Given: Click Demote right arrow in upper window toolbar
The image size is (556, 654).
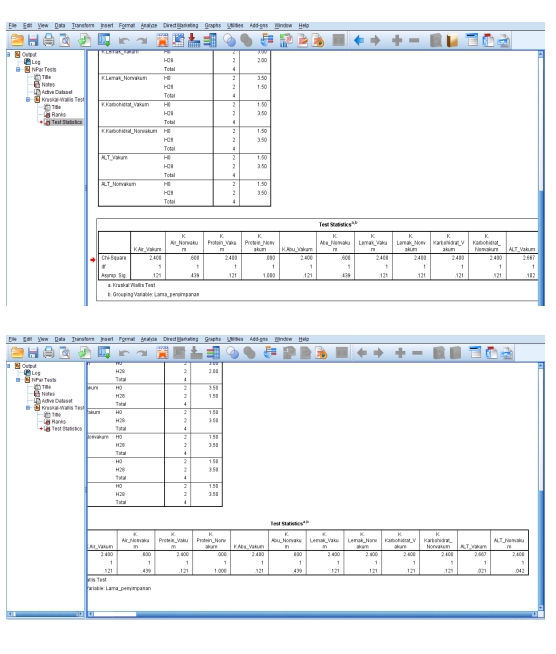Looking at the screenshot, I should pyautogui.click(x=375, y=40).
